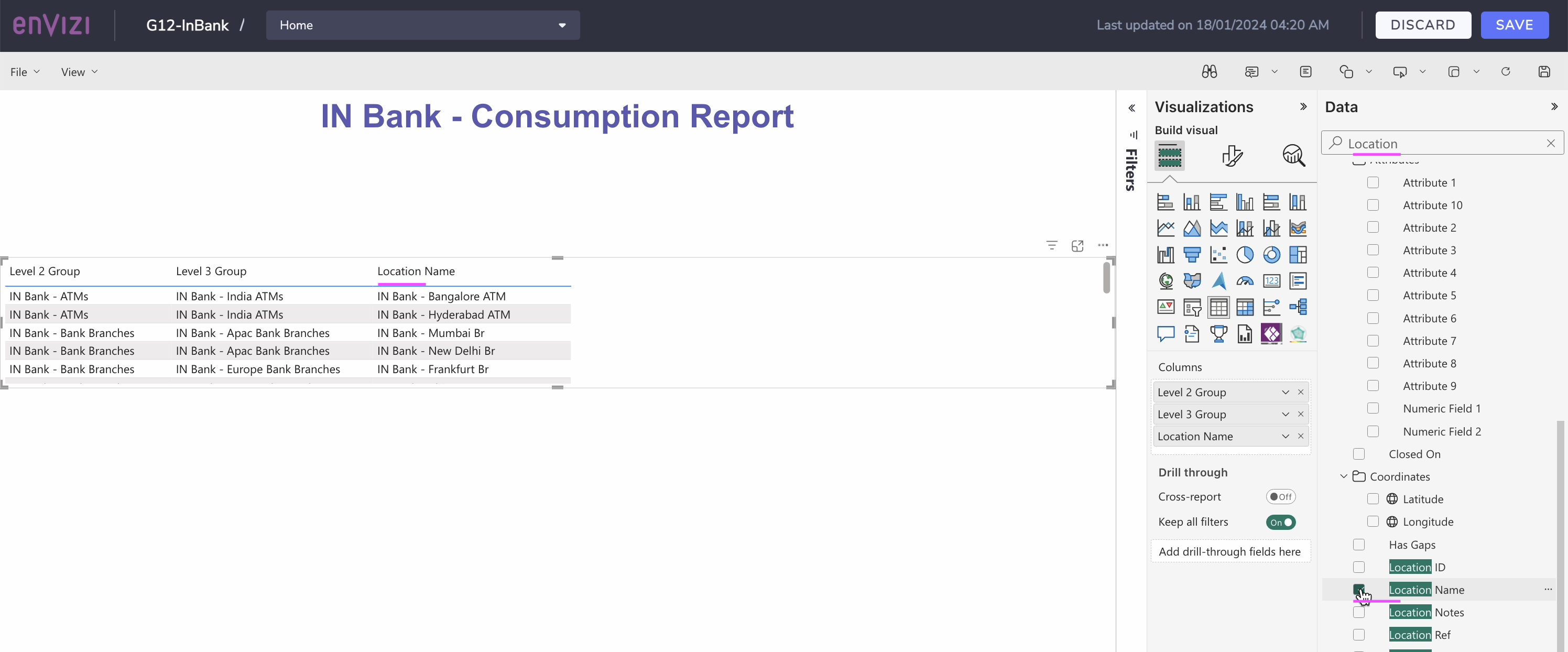Refresh the report using the toolbar refresh icon

pyautogui.click(x=1506, y=71)
